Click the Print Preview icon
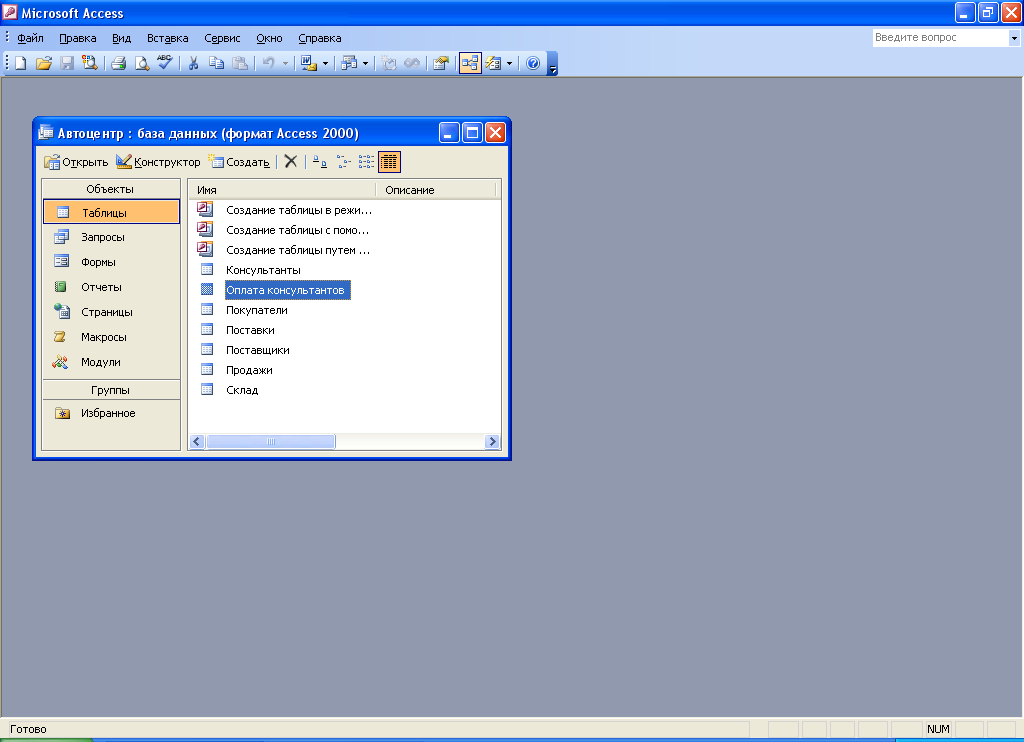 141,63
